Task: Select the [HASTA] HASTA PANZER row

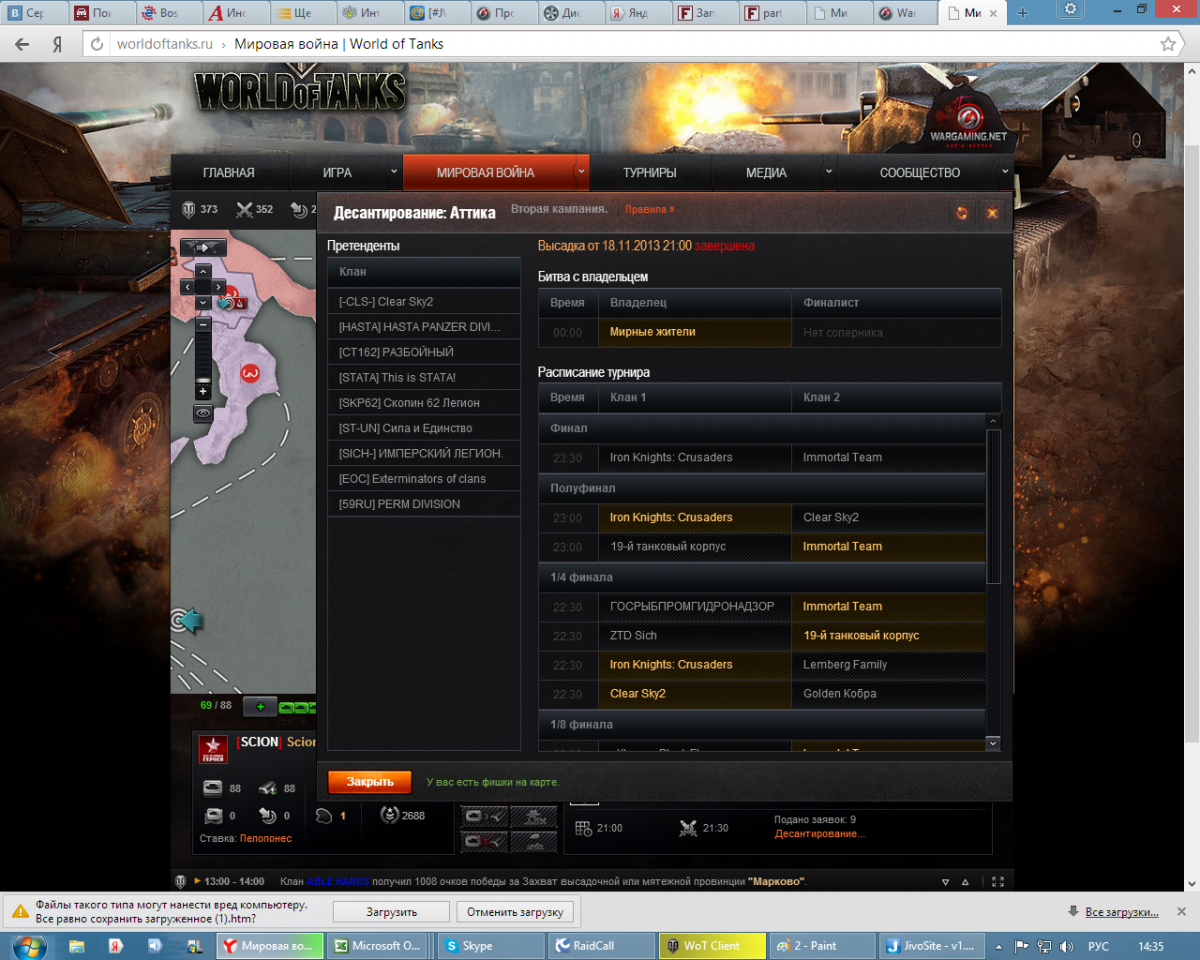Action: tap(424, 327)
